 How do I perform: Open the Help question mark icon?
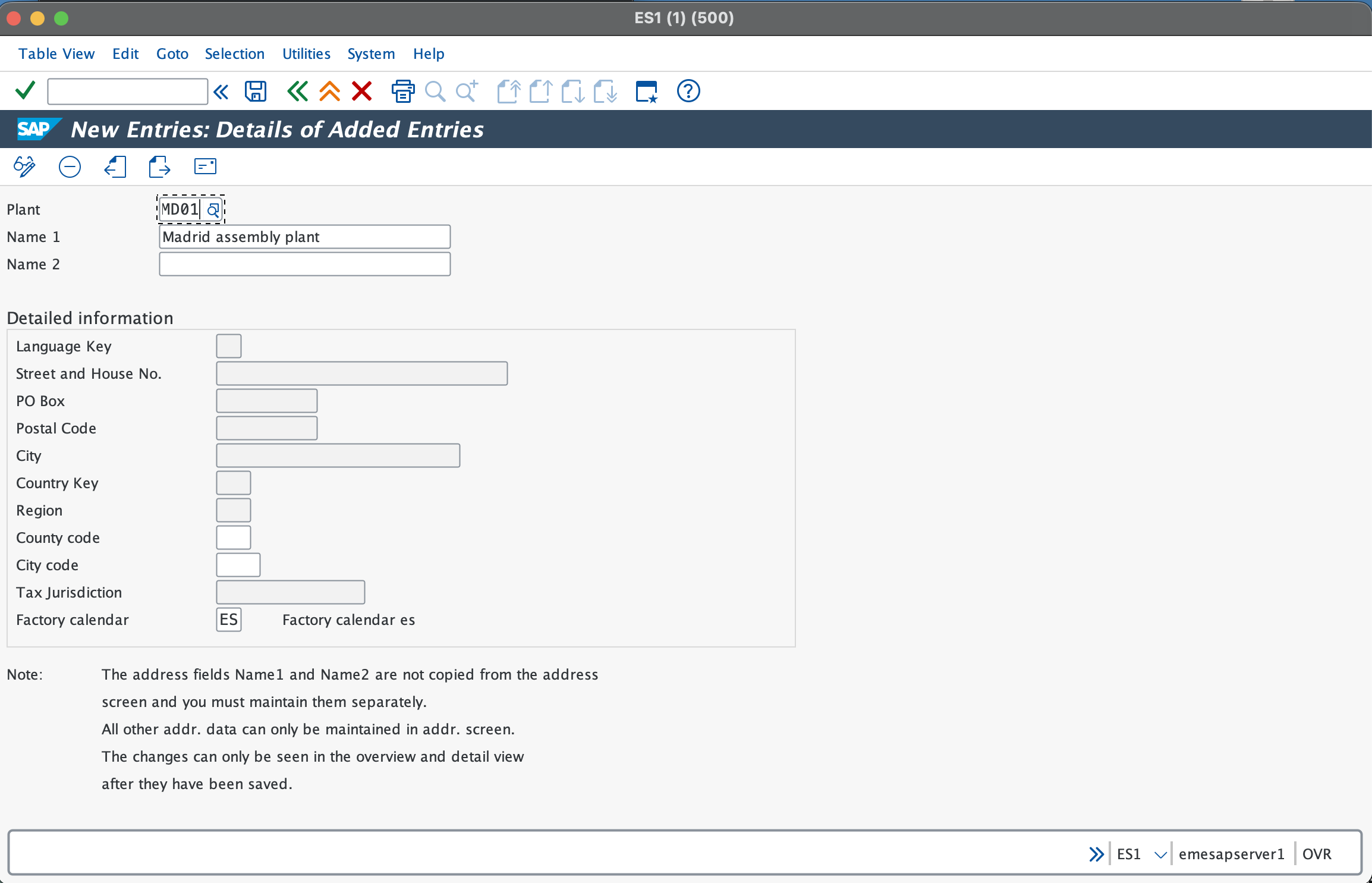[x=688, y=91]
